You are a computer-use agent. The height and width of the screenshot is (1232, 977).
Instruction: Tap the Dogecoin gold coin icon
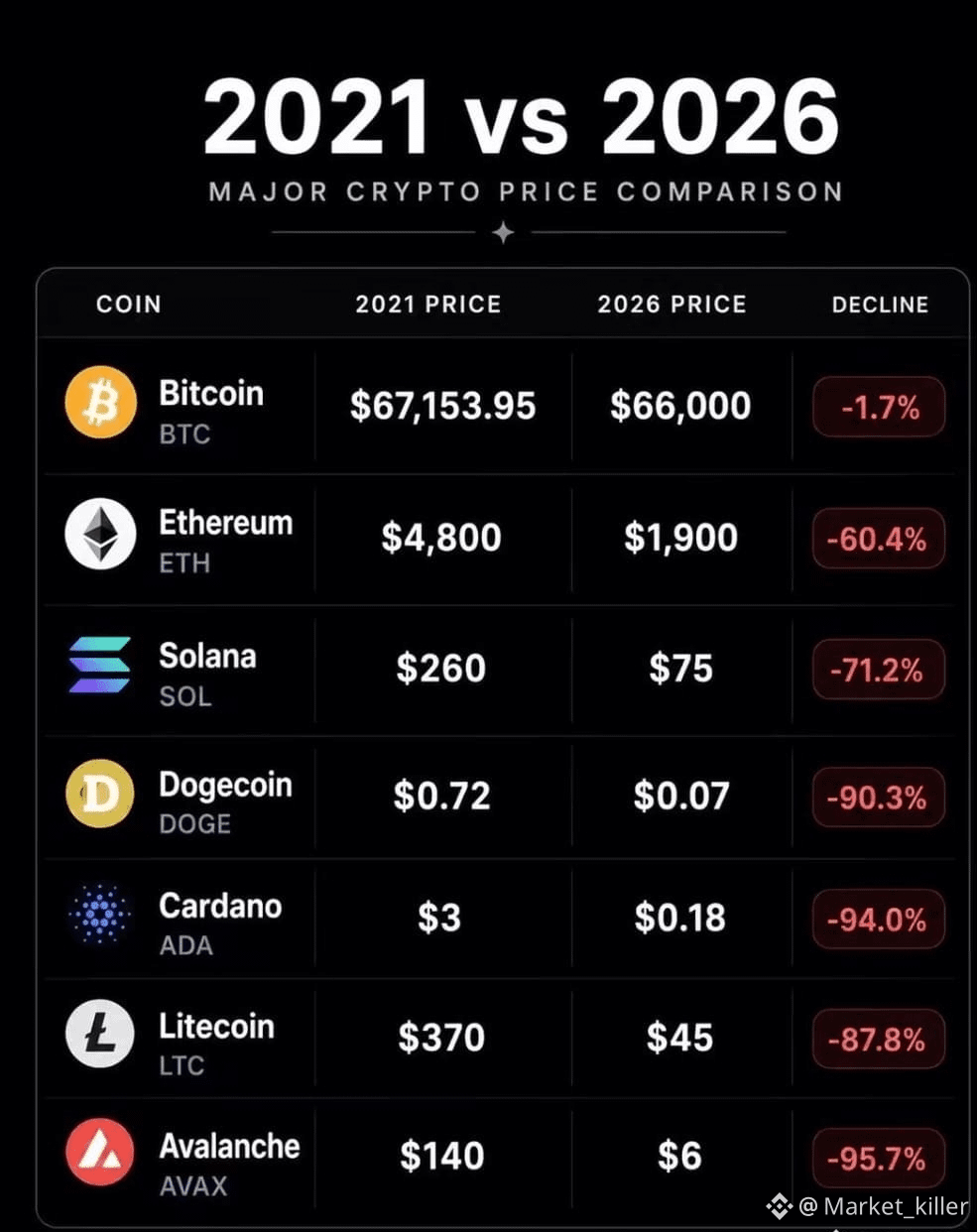100,794
